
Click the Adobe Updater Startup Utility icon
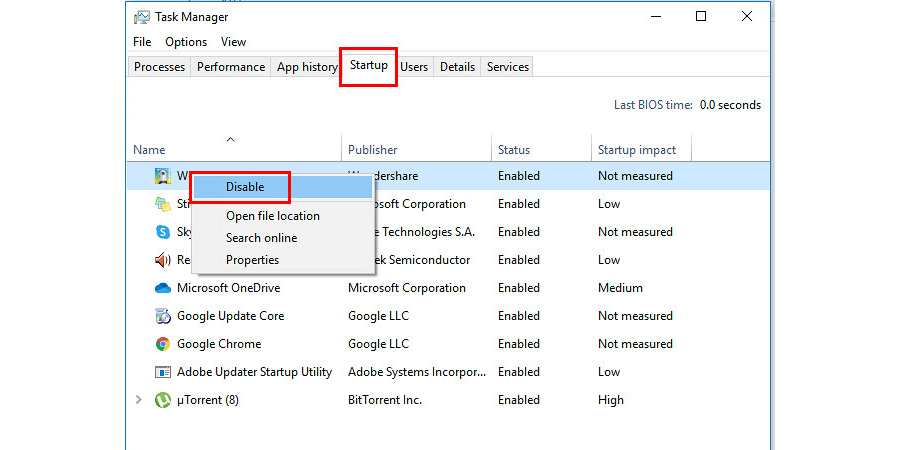click(163, 372)
